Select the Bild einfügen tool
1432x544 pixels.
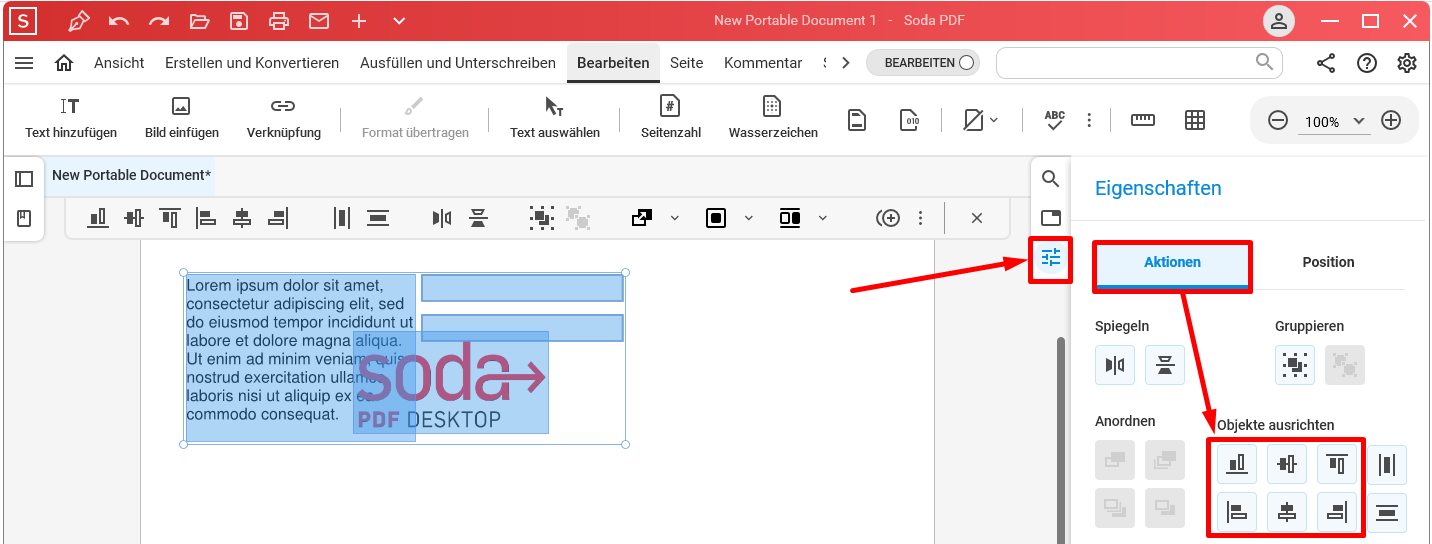(181, 118)
